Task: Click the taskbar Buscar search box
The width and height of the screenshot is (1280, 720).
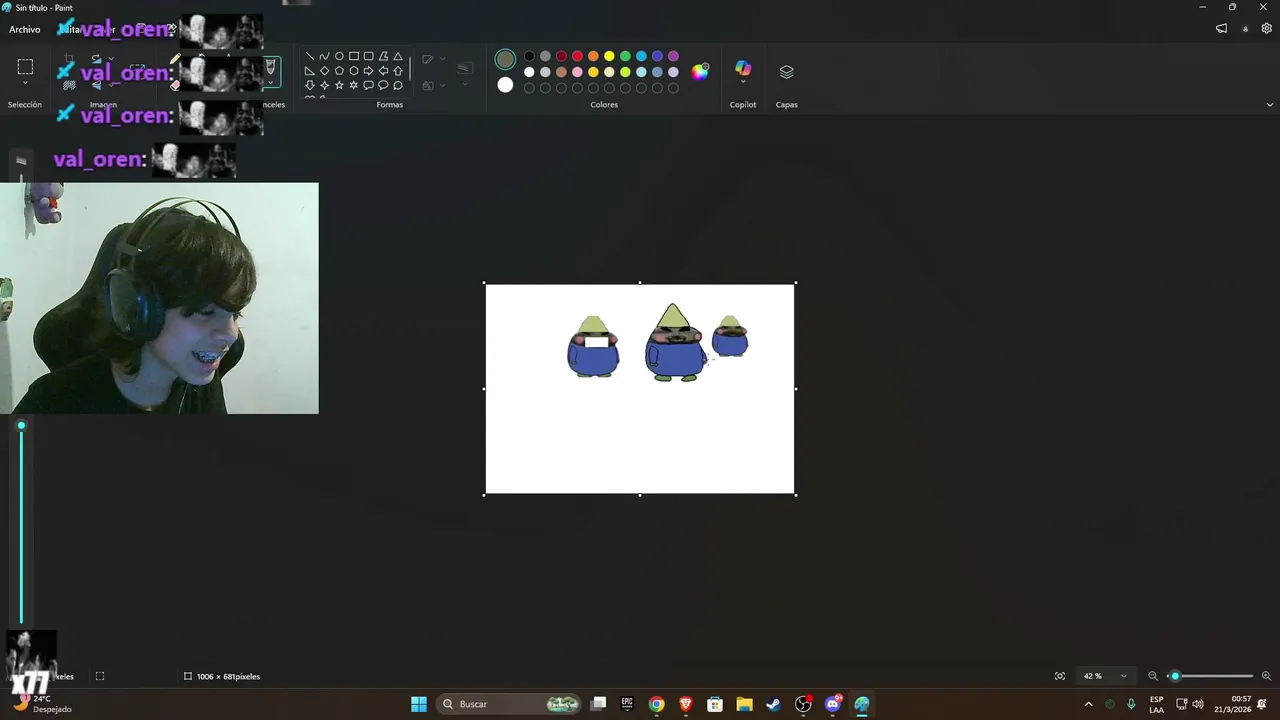Action: click(x=510, y=704)
